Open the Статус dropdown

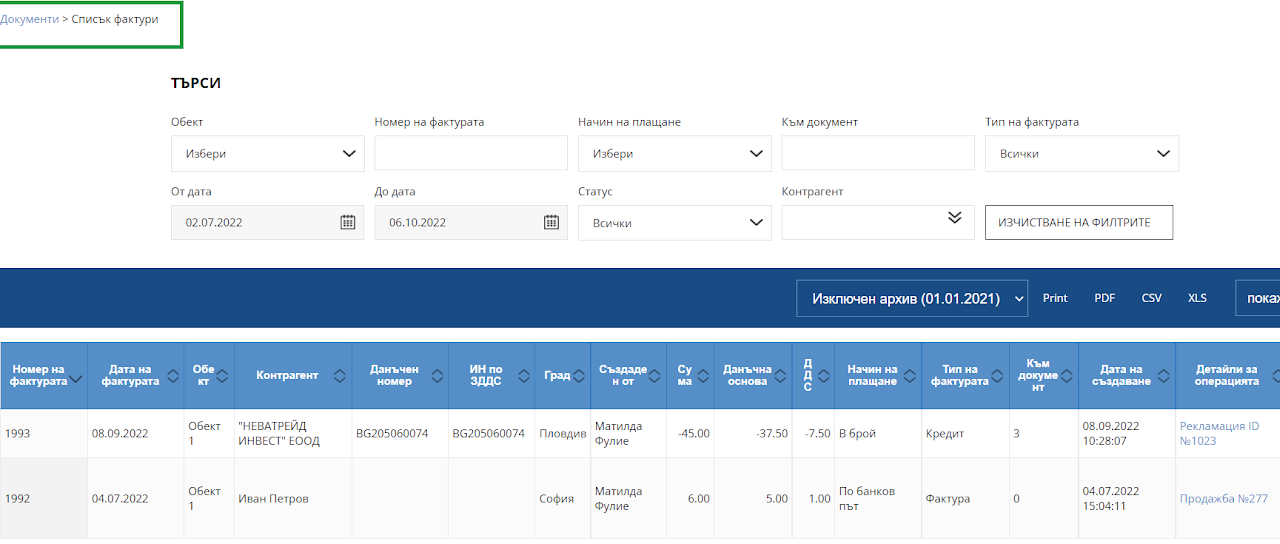(674, 223)
